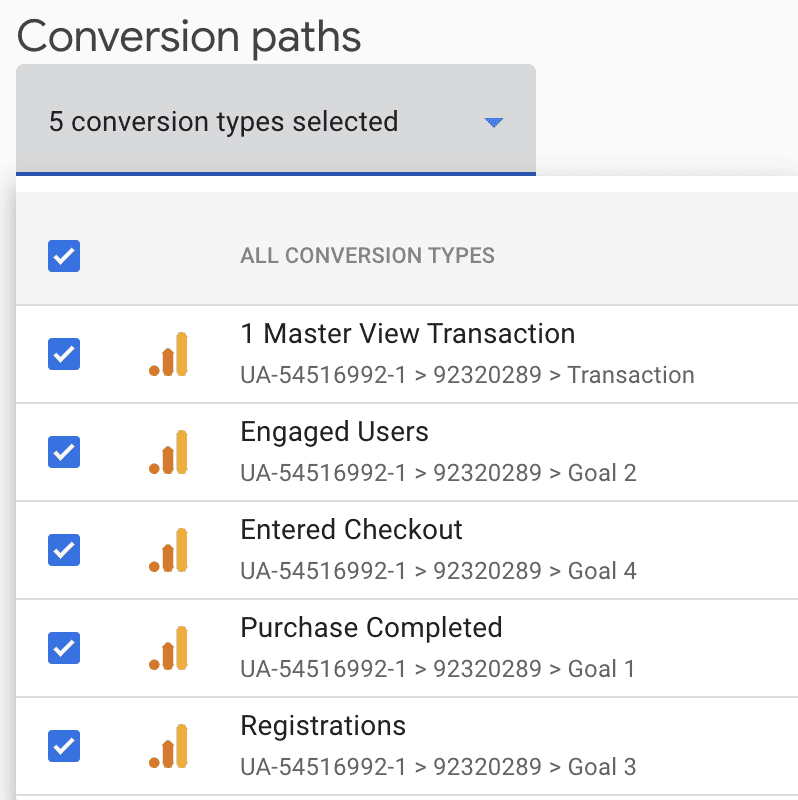
Task: Click the ALL CONVERSION TYPES header row
Action: click(x=367, y=256)
